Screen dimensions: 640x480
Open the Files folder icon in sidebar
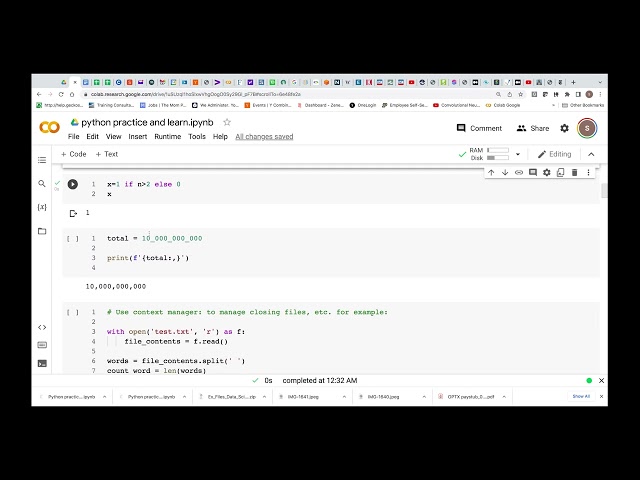[42, 231]
